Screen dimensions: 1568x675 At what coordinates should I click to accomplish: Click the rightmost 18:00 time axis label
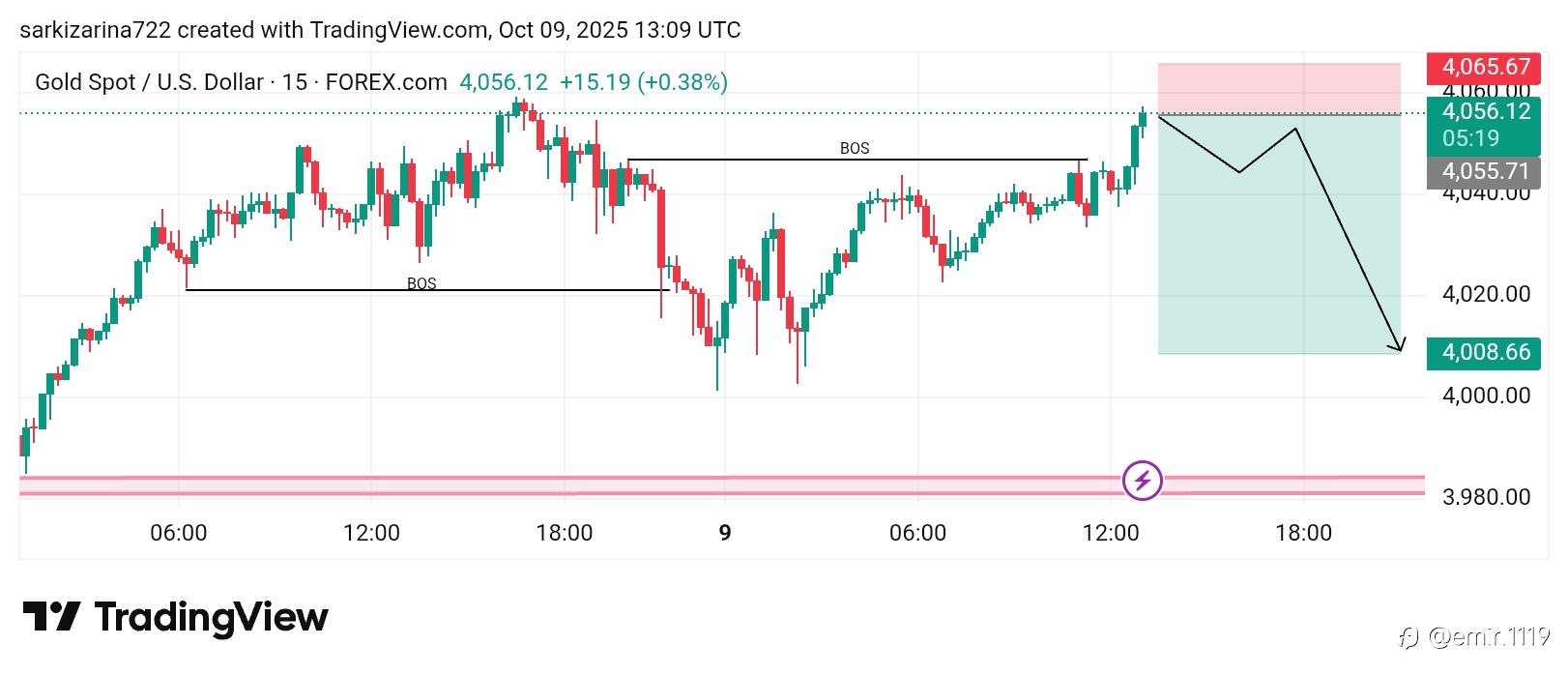tap(1303, 533)
